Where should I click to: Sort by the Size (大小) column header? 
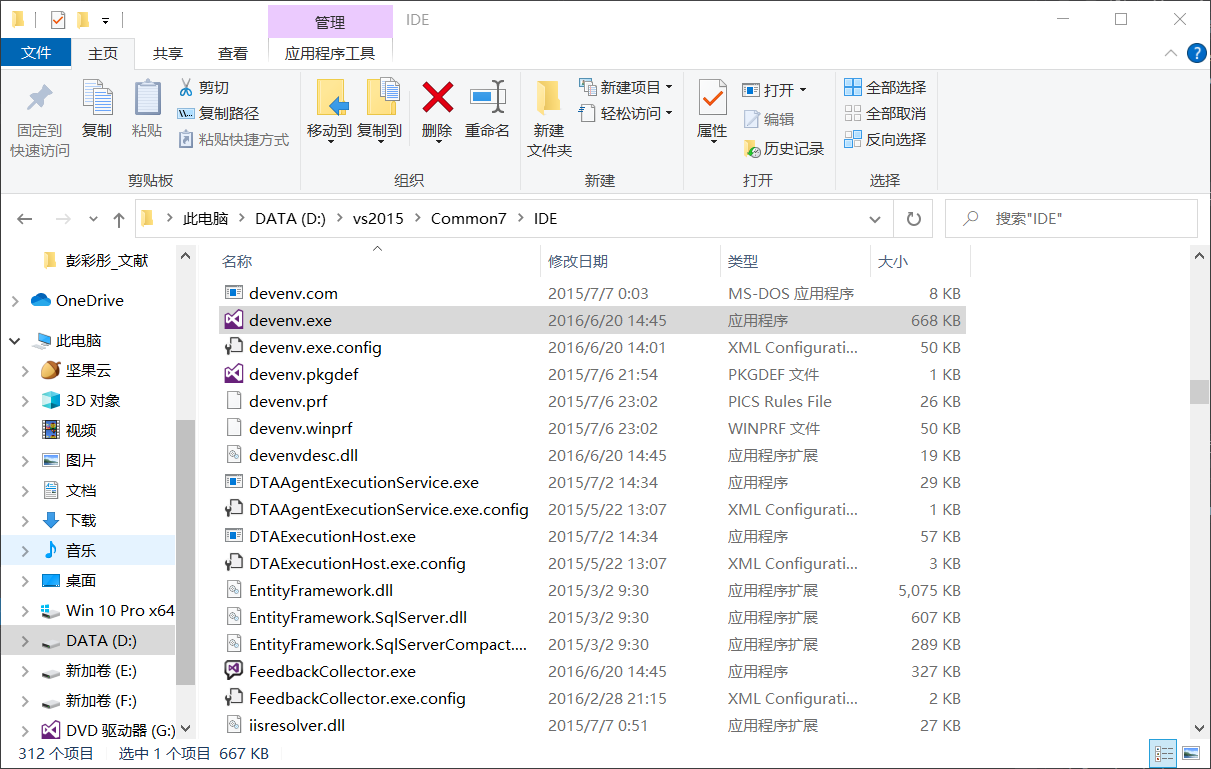[x=919, y=261]
